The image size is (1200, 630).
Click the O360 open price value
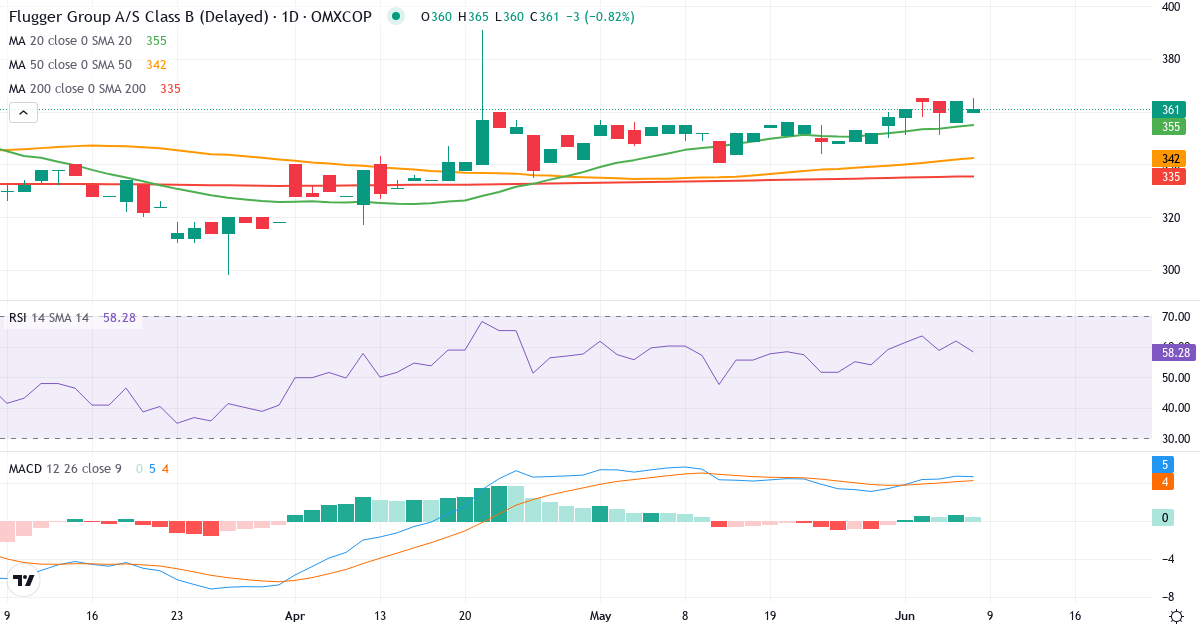tap(436, 17)
